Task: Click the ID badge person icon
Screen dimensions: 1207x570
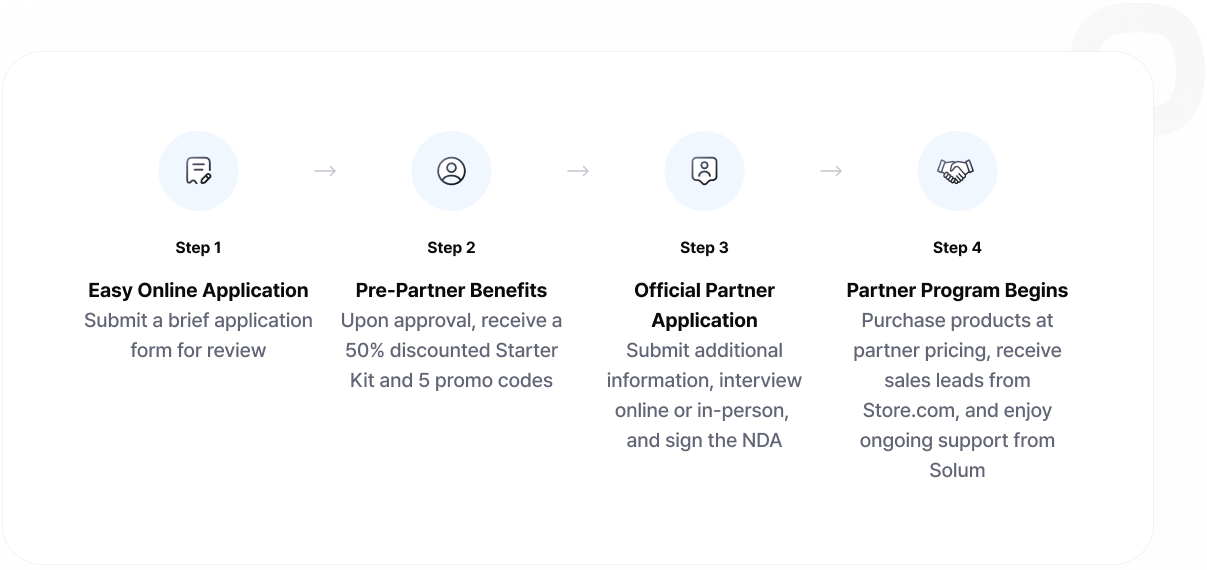Action: 704,171
